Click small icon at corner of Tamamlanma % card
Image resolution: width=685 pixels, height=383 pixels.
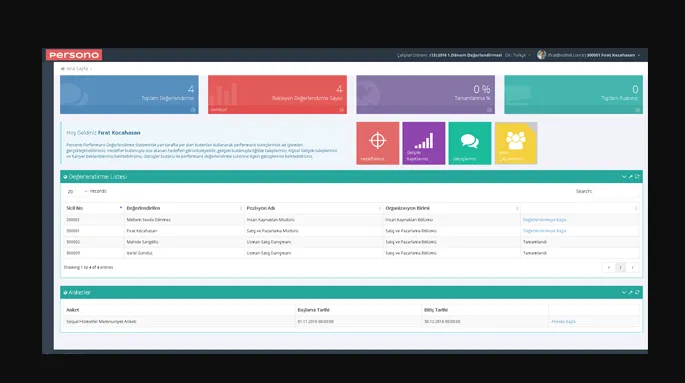[x=489, y=110]
